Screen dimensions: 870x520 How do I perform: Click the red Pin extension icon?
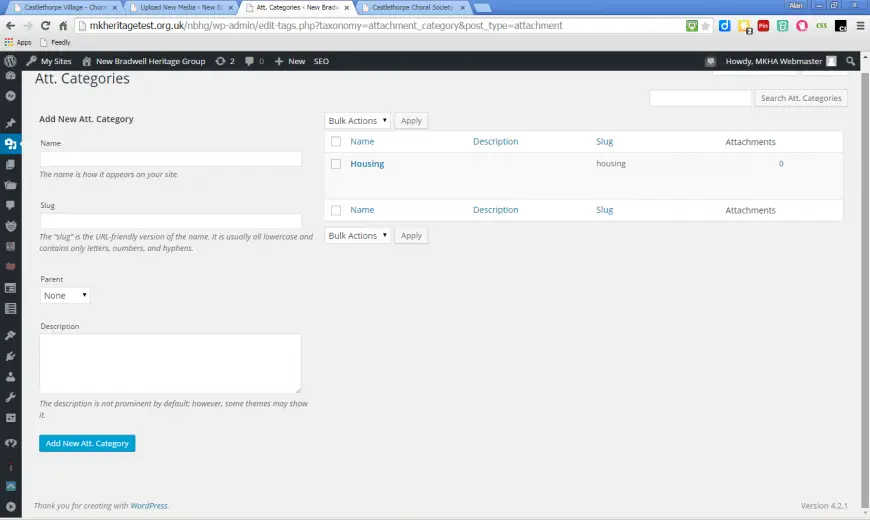[763, 26]
